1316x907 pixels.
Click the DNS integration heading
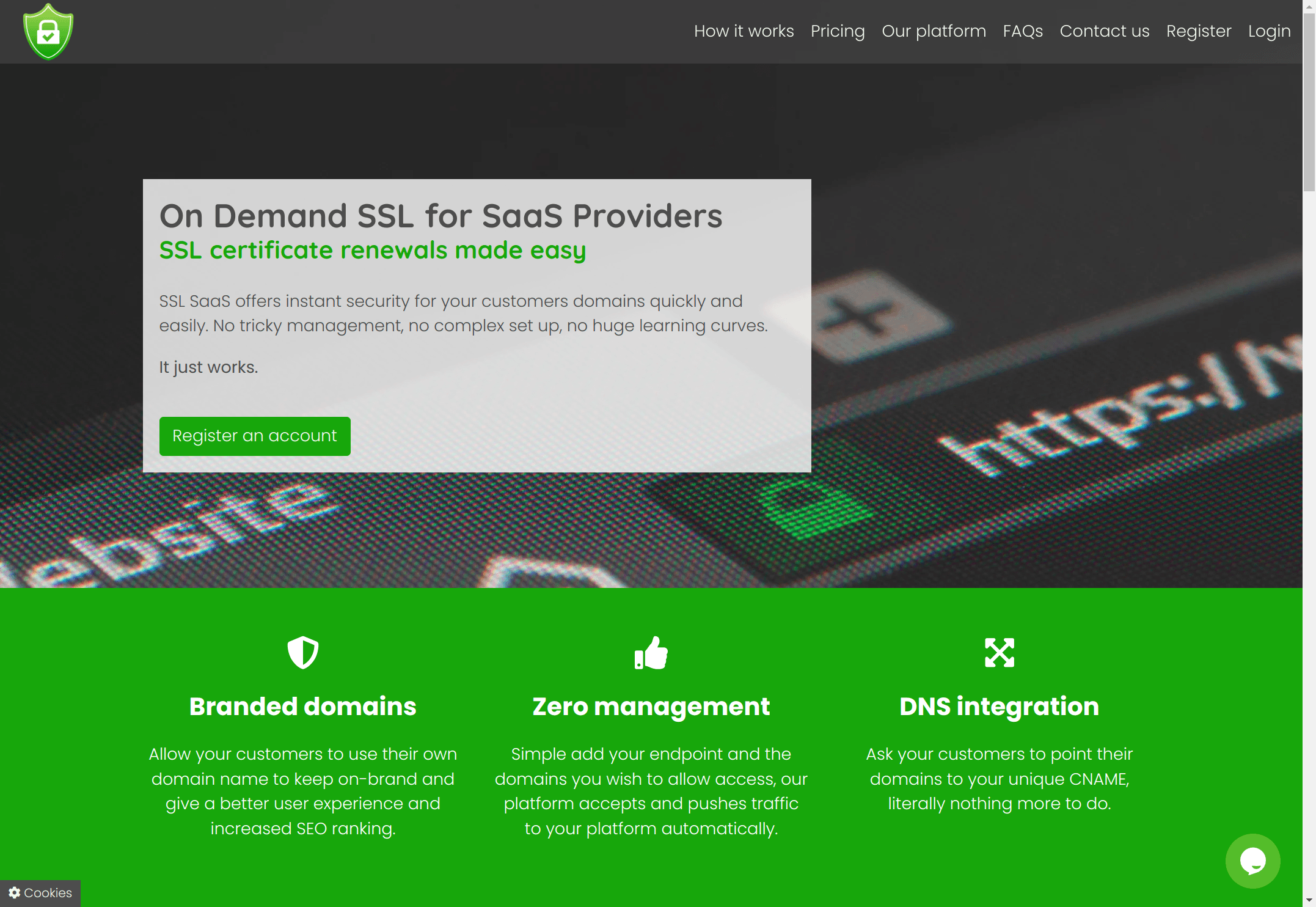[x=1000, y=707]
